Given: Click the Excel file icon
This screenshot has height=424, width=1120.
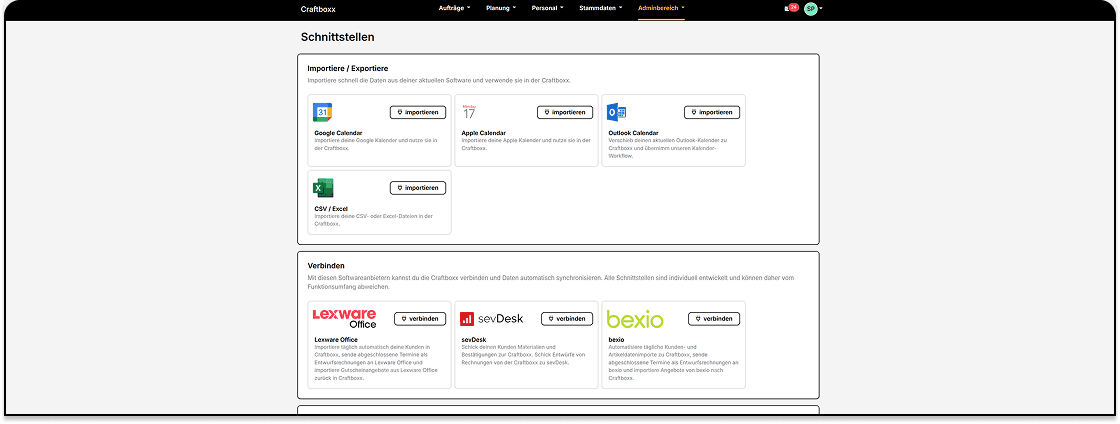Looking at the screenshot, I should click(323, 188).
